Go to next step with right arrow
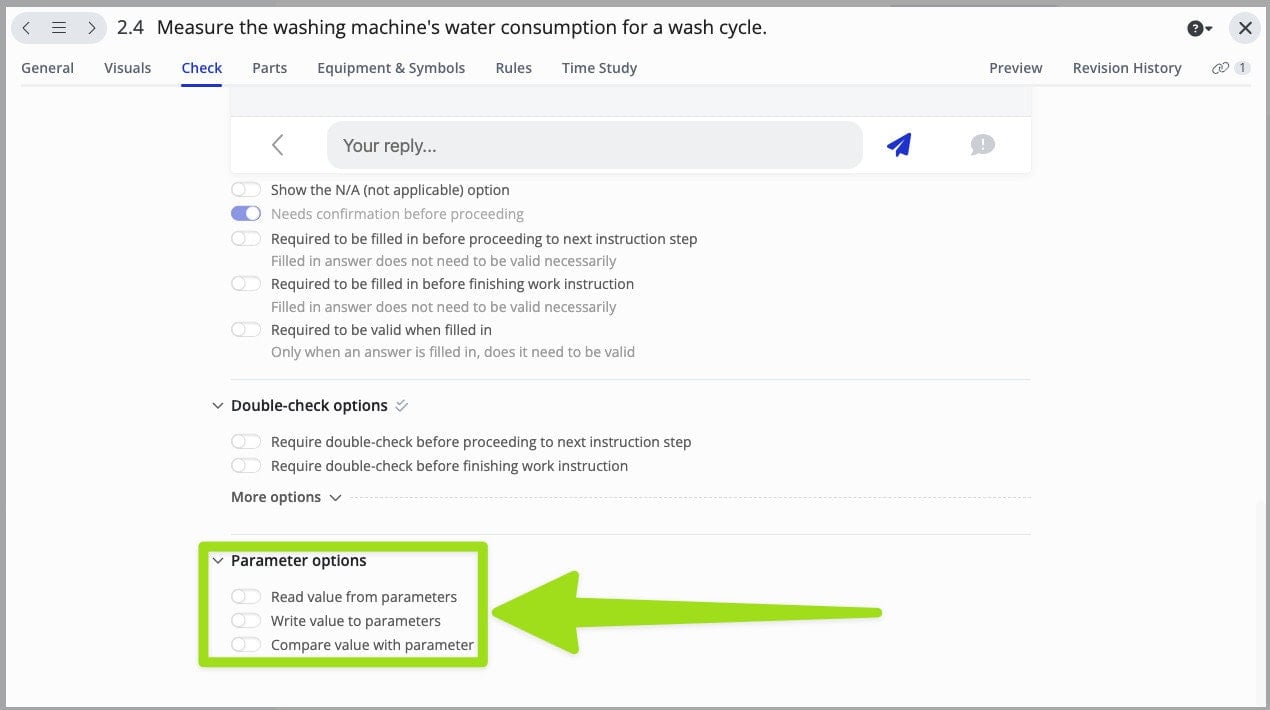The height and width of the screenshot is (710, 1270). click(91, 28)
